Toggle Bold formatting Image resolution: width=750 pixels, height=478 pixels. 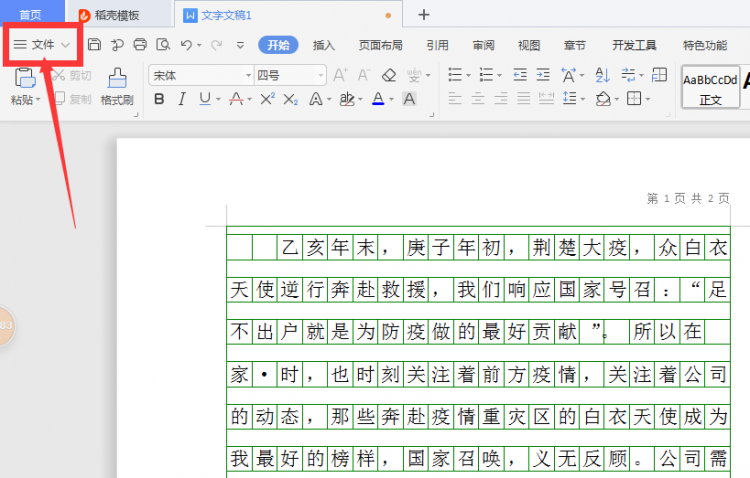(x=159, y=99)
